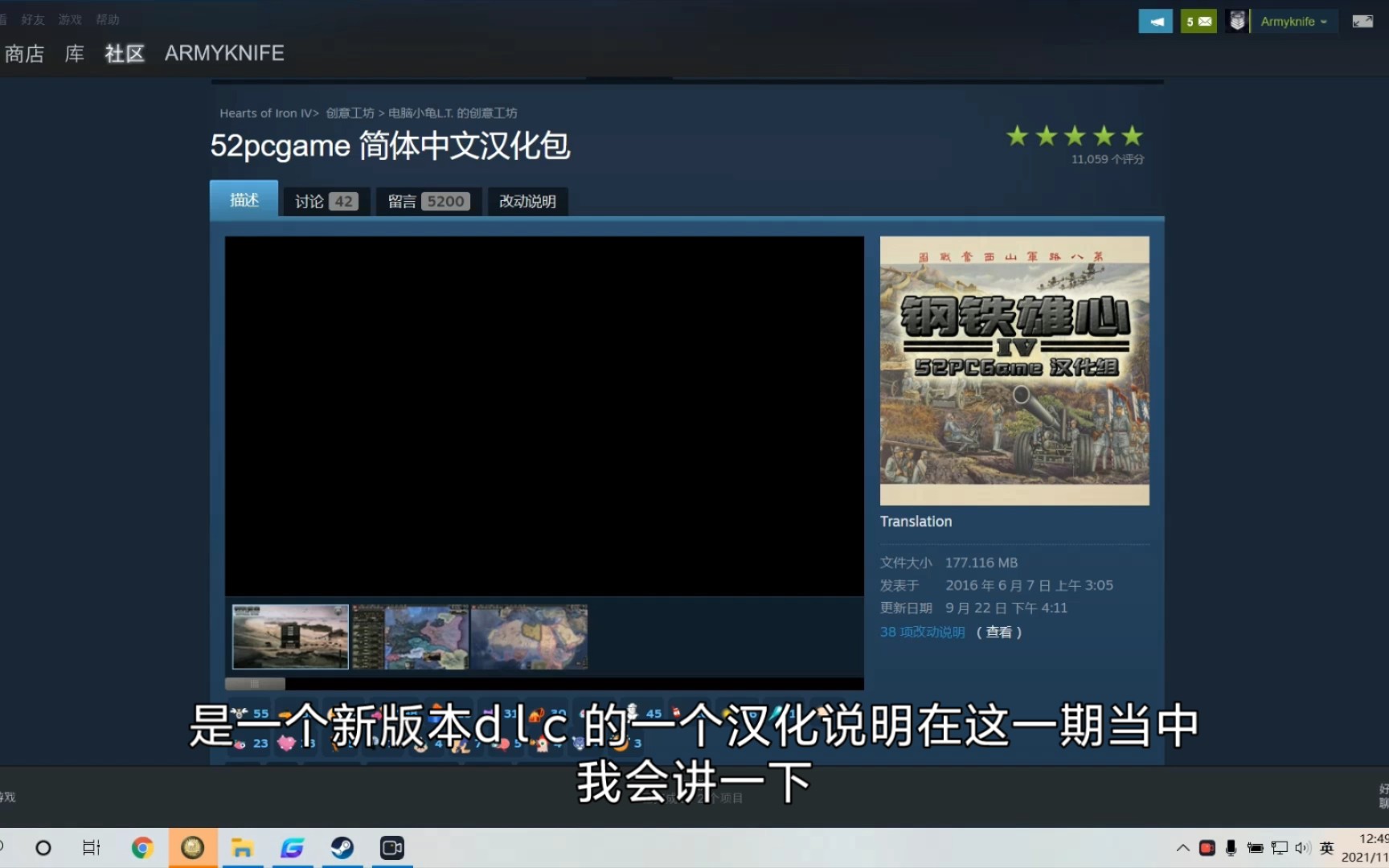The height and width of the screenshot is (868, 1389).
Task: Click the Armyknife profile avatar
Action: click(x=1238, y=22)
